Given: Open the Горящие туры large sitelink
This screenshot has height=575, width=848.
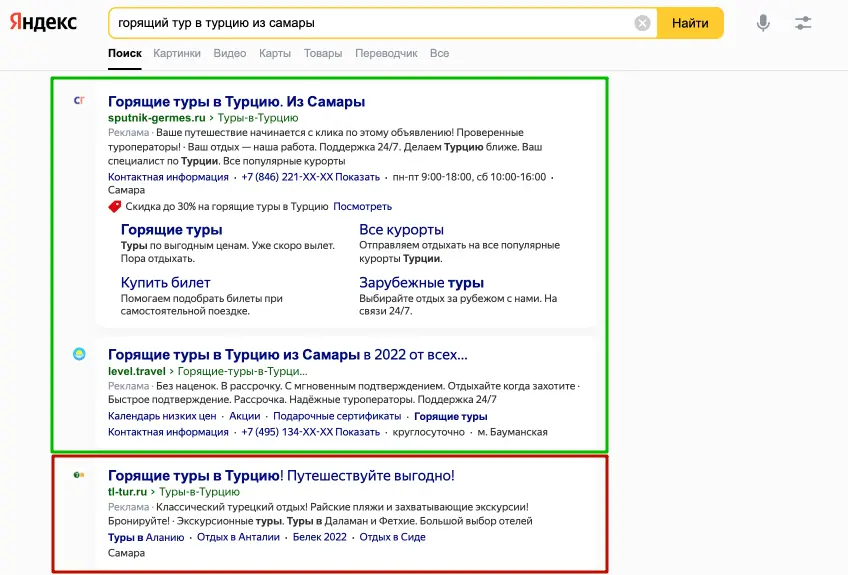Looking at the screenshot, I should [x=171, y=229].
